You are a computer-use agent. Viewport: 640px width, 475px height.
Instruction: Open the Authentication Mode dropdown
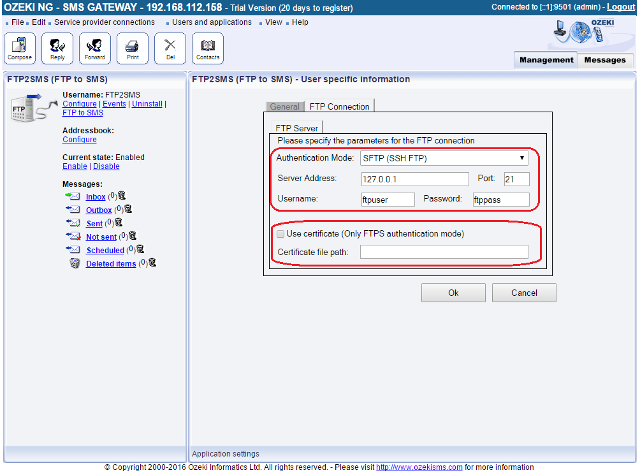[x=444, y=158]
